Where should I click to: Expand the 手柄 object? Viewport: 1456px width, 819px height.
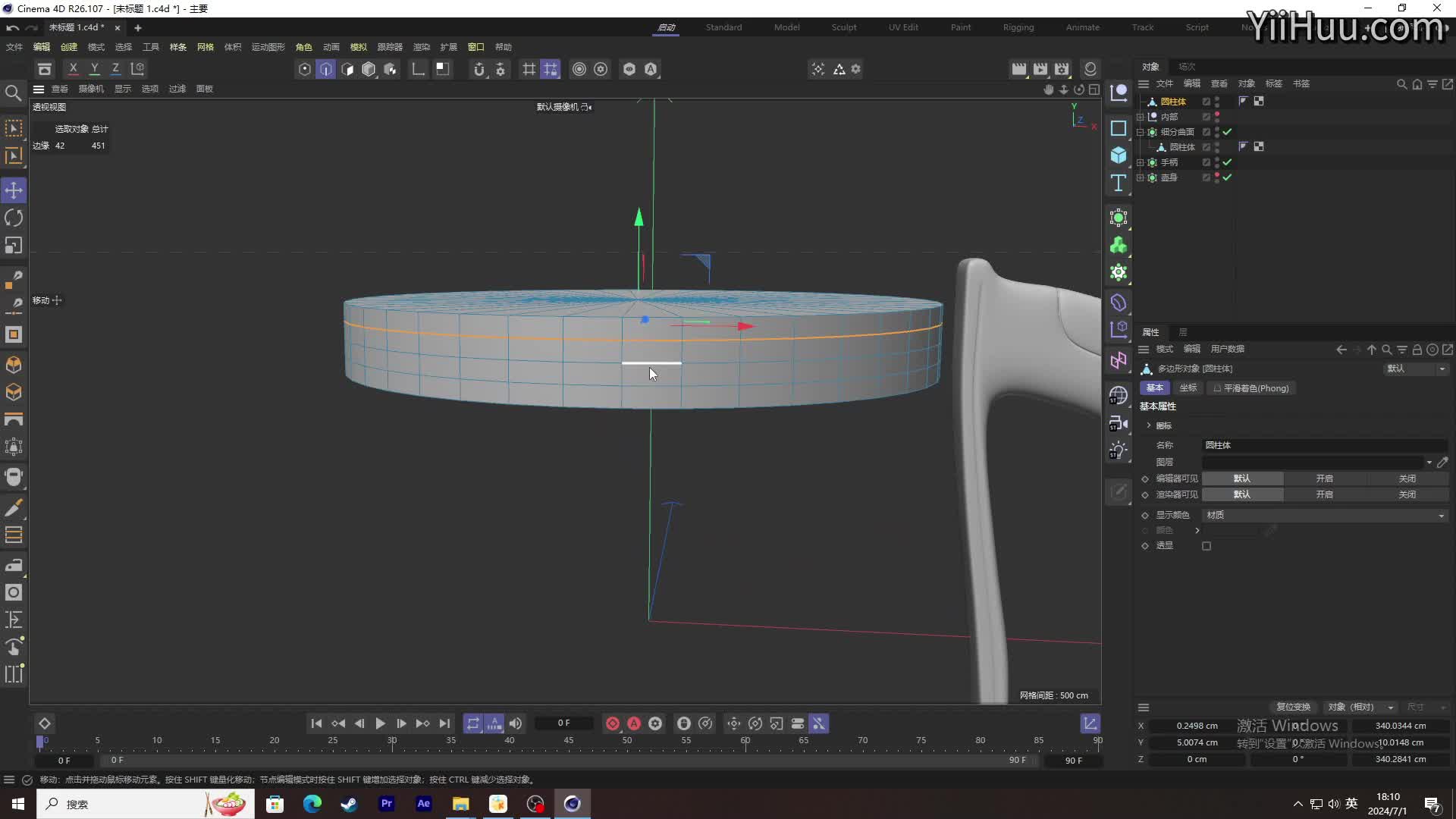click(1140, 162)
